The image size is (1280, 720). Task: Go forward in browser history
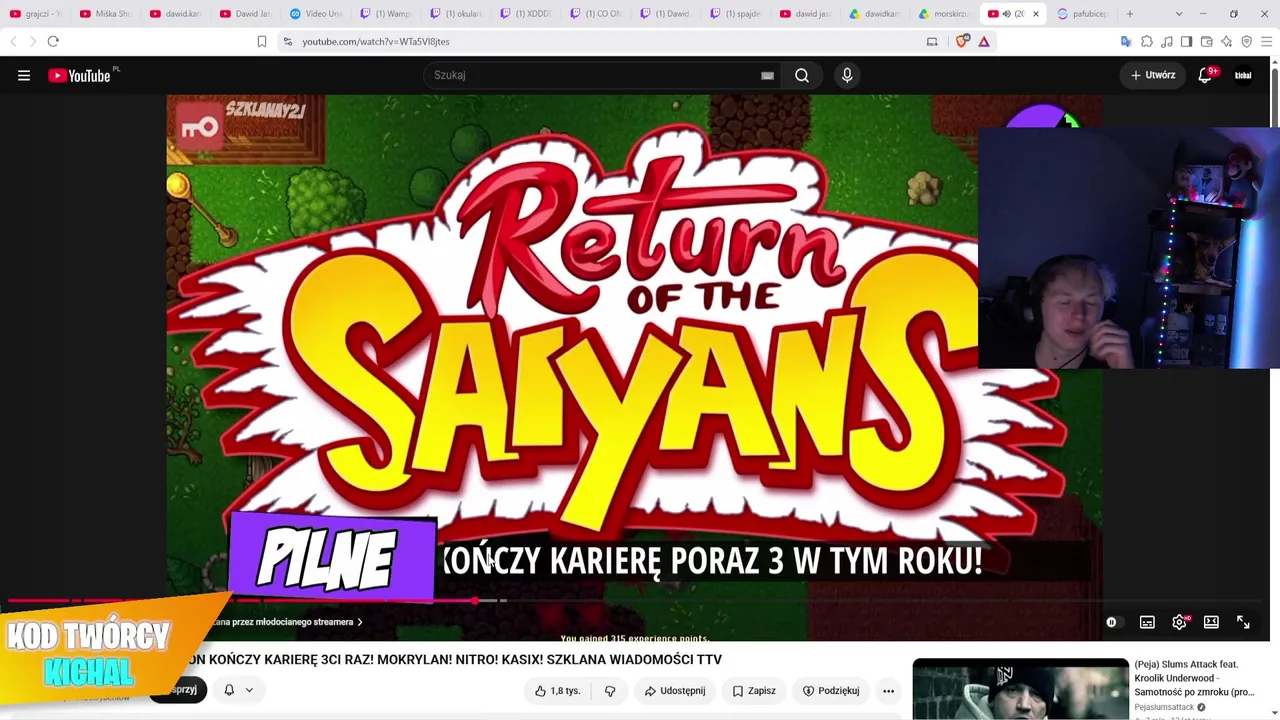click(32, 41)
